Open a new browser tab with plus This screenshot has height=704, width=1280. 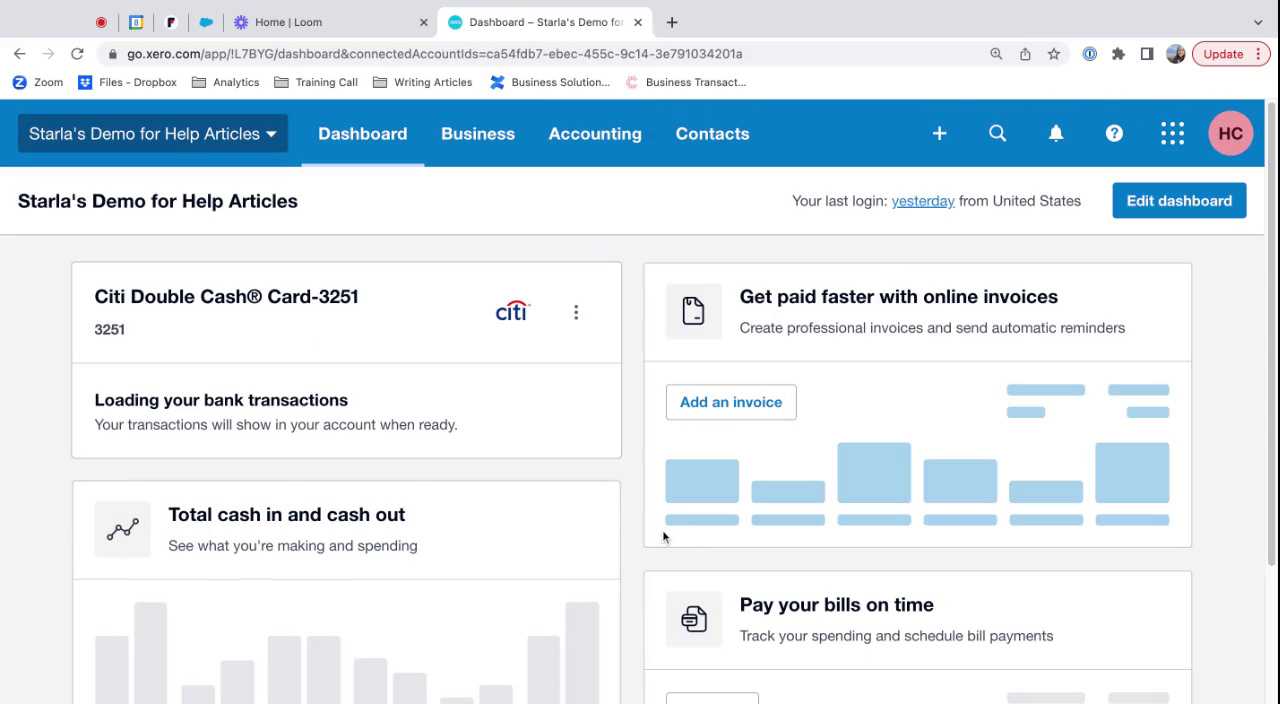672,22
